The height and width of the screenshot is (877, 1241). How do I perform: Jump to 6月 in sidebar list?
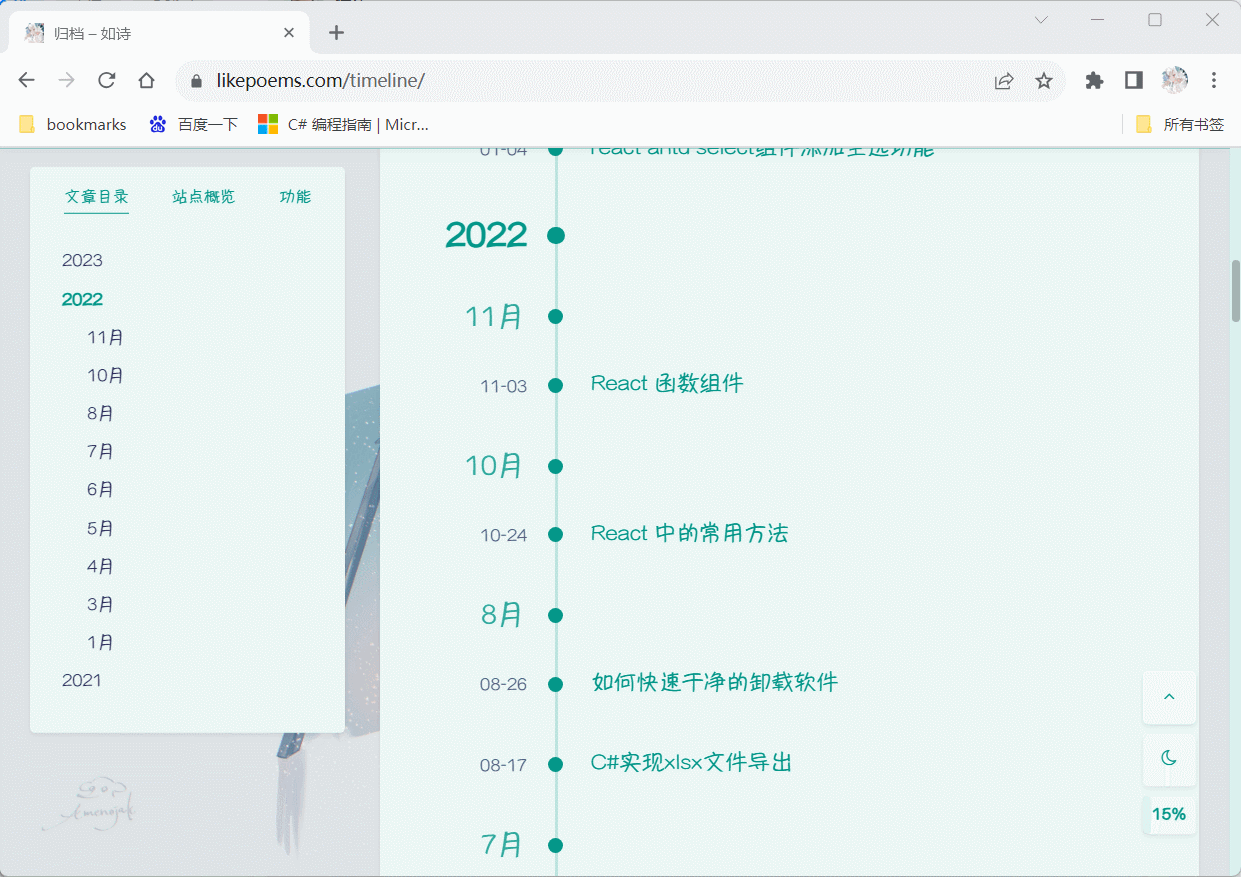(100, 490)
